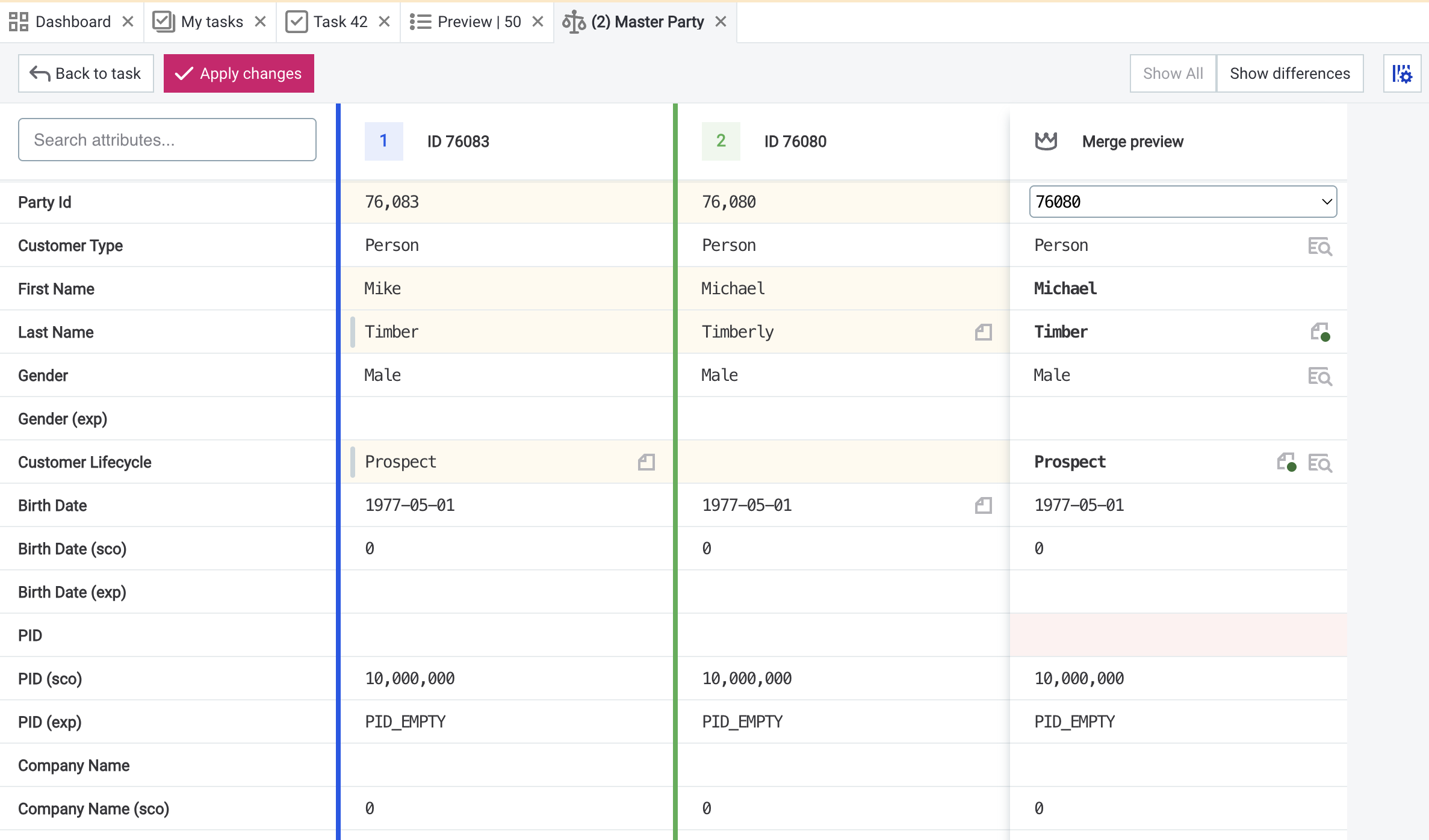Viewport: 1429px width, 840px height.
Task: Click the Apply changes button
Action: pos(238,73)
